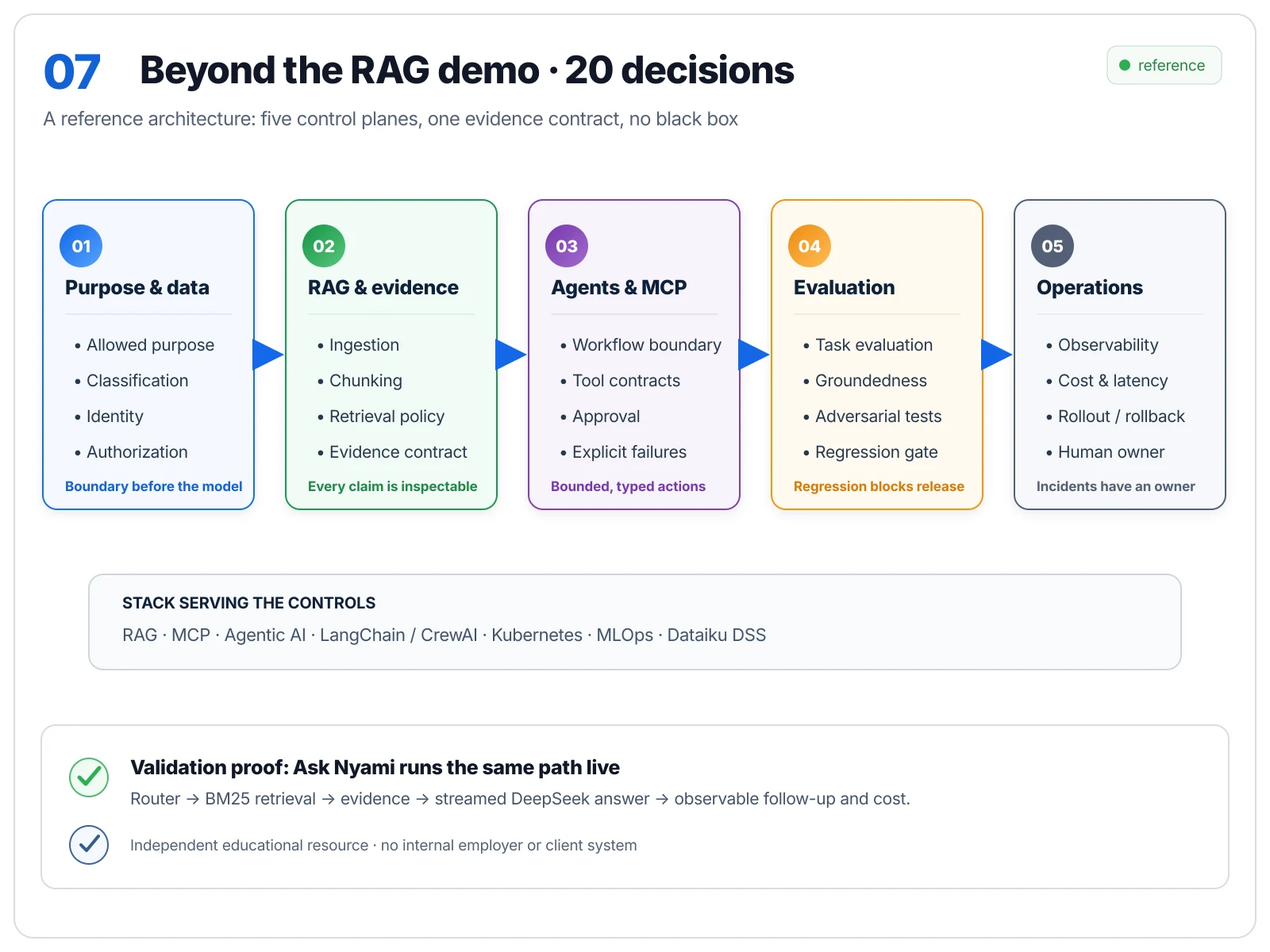Click the orange 04 step badge
1270x952 pixels.
810,246
